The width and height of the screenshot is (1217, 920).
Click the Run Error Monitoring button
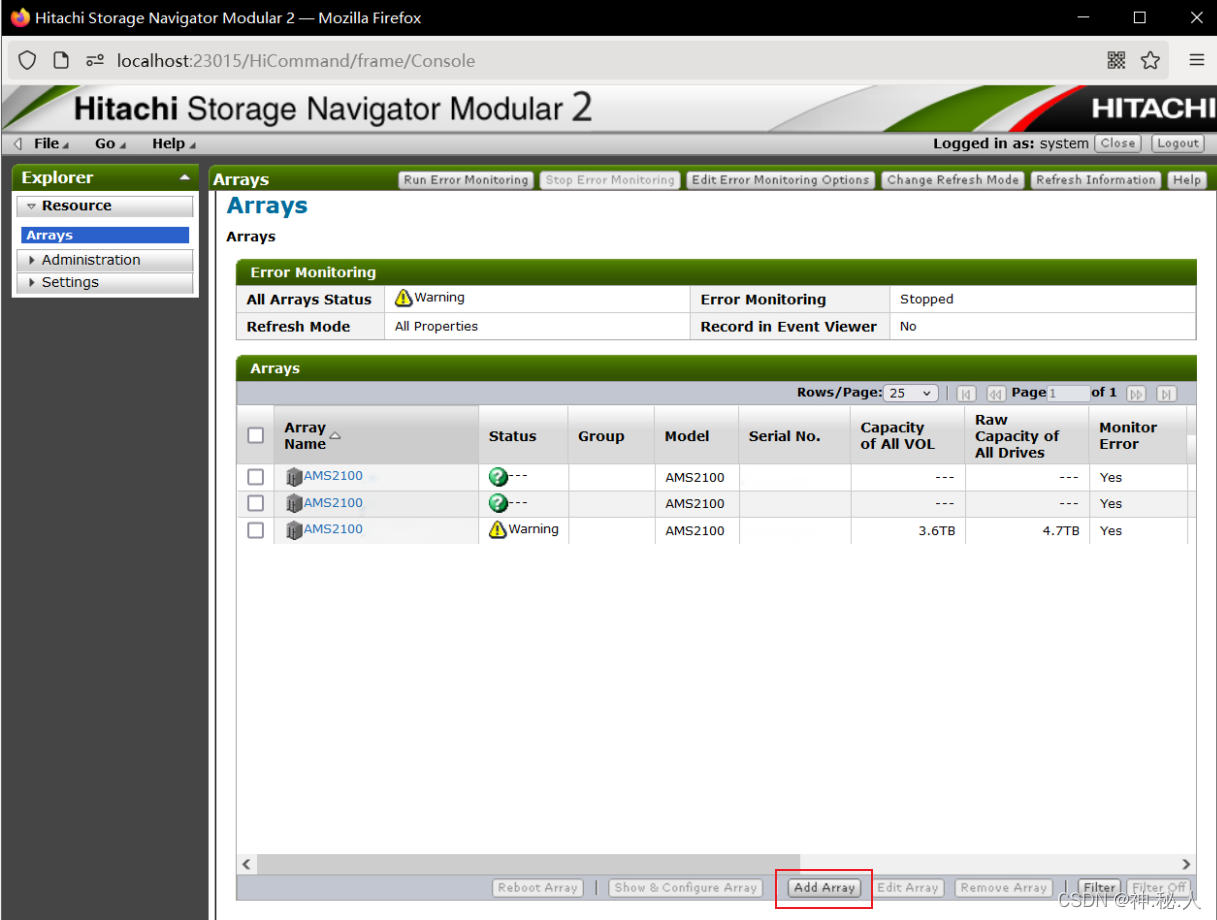click(466, 180)
